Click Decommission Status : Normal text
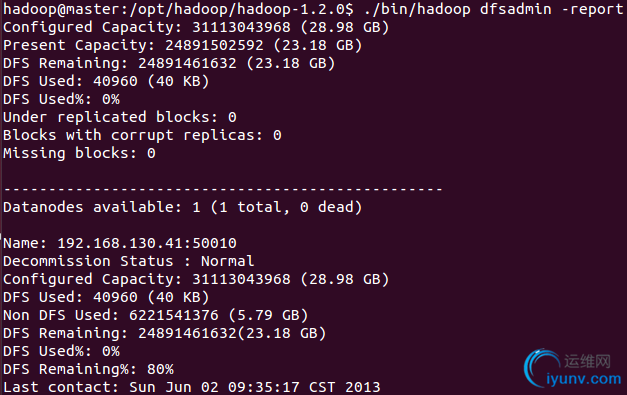The width and height of the screenshot is (627, 395). click(128, 261)
